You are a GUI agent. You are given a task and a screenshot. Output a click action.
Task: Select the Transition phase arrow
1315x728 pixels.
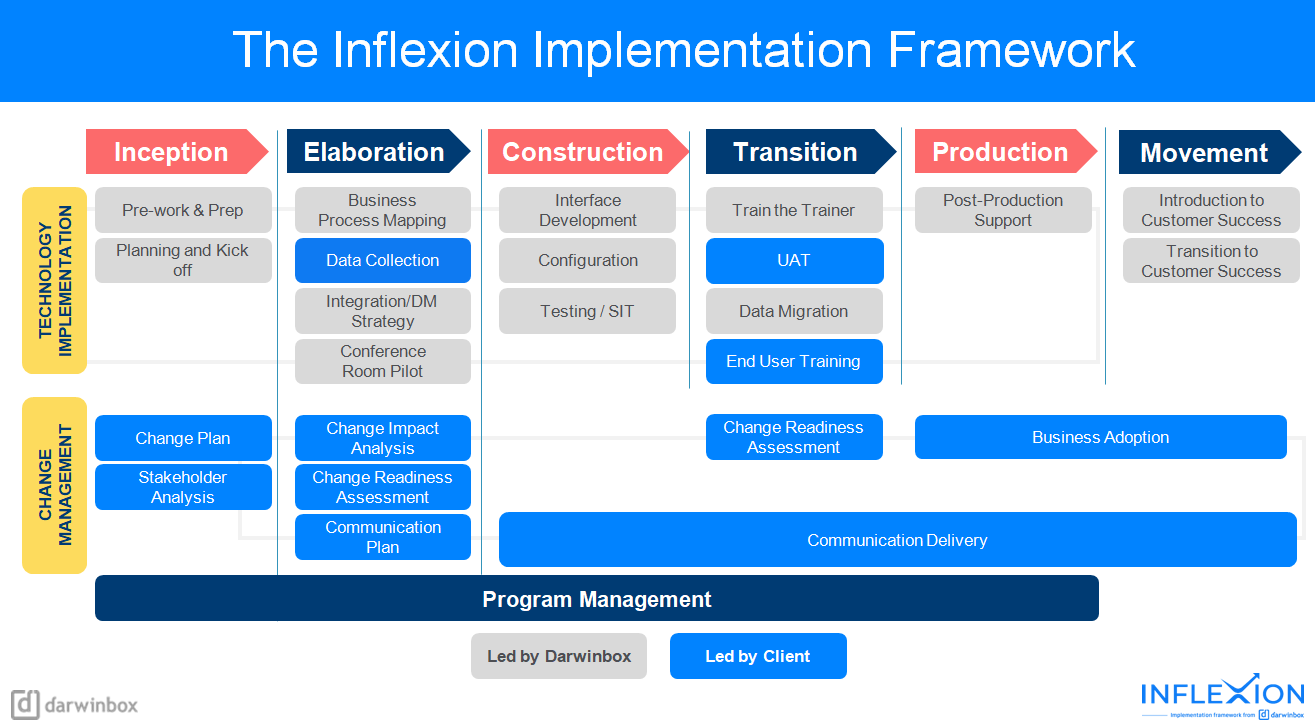click(x=801, y=152)
